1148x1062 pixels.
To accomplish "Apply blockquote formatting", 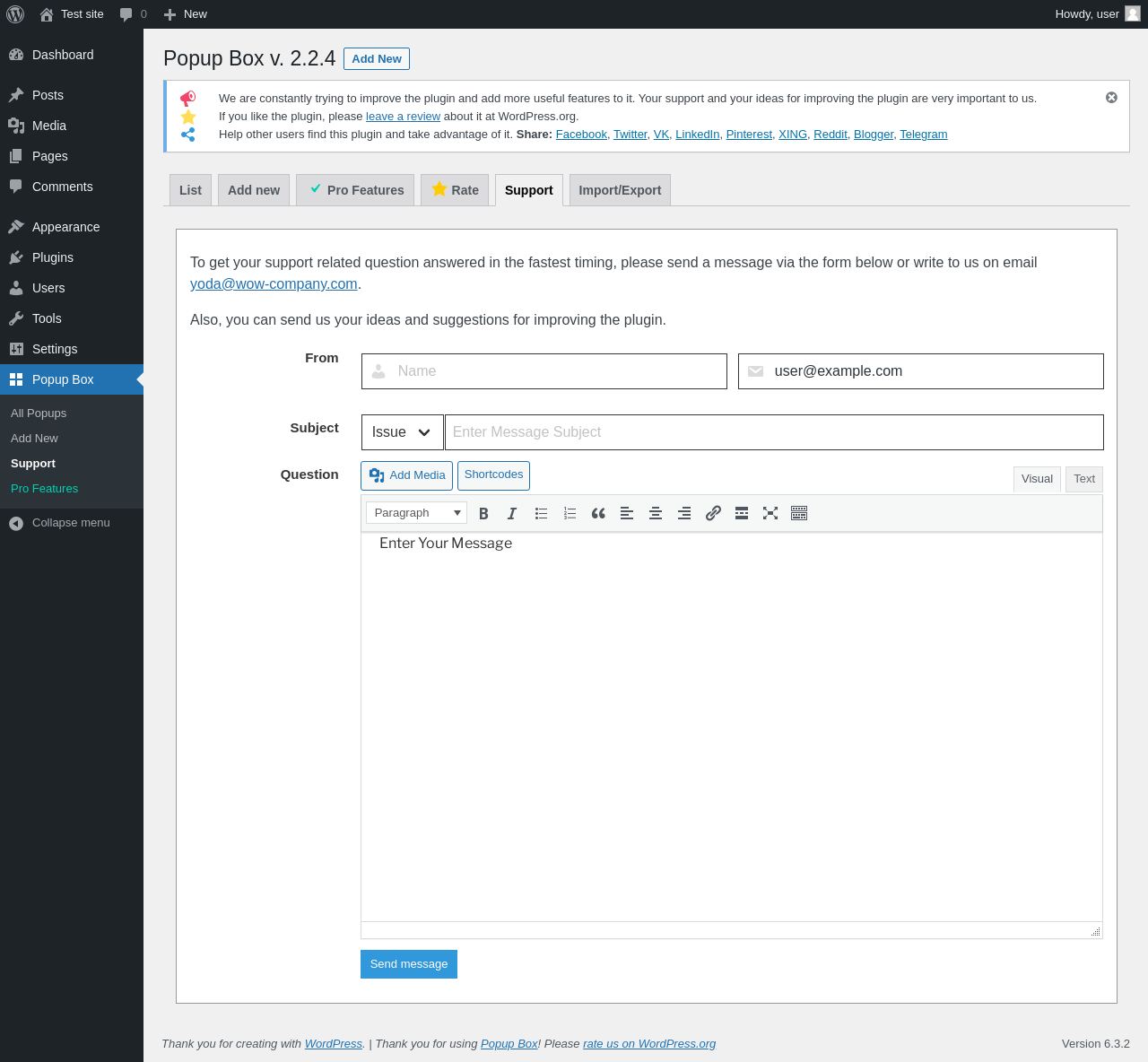I will (598, 513).
